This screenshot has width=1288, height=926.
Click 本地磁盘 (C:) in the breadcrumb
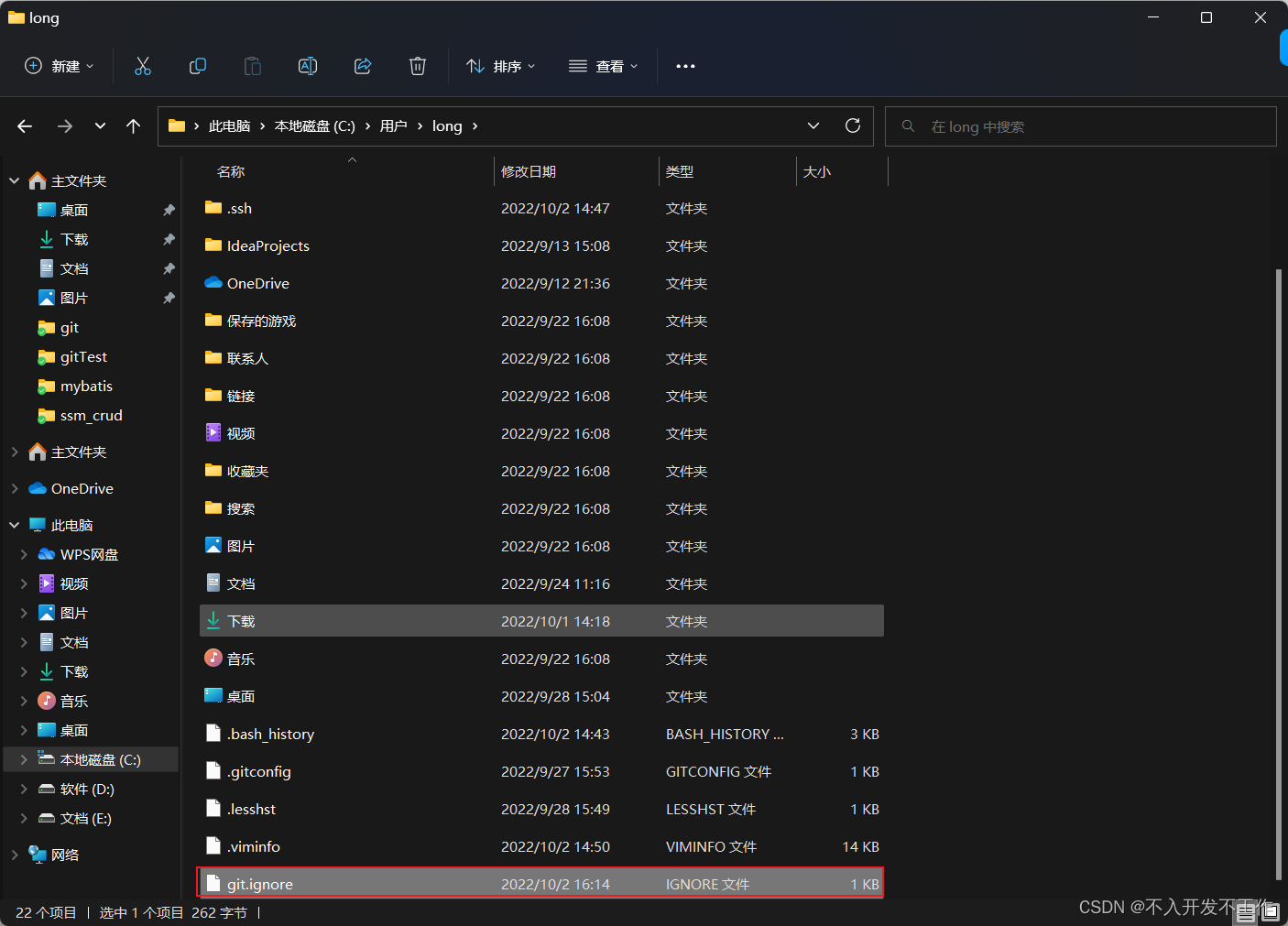315,126
